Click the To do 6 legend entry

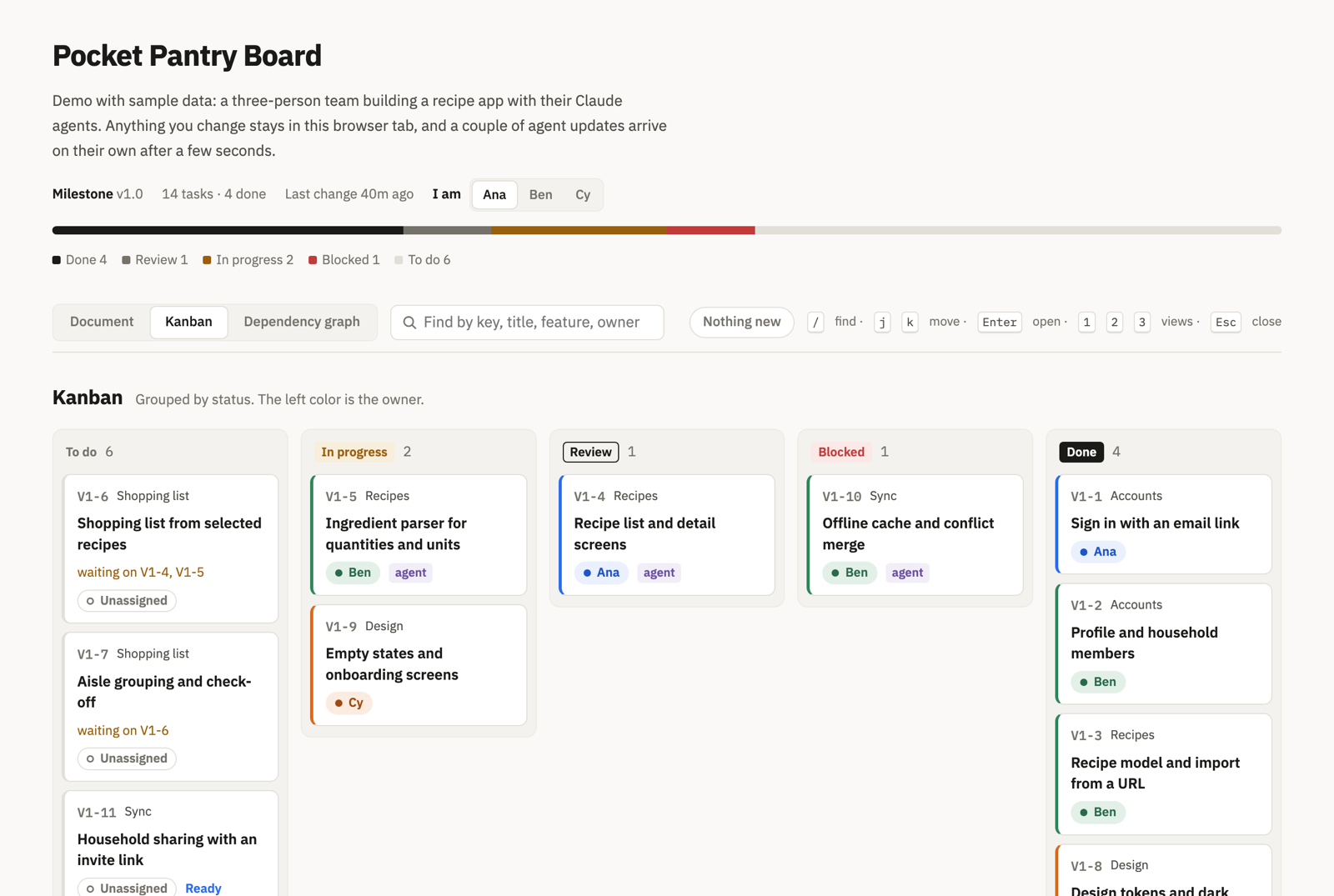(x=423, y=260)
